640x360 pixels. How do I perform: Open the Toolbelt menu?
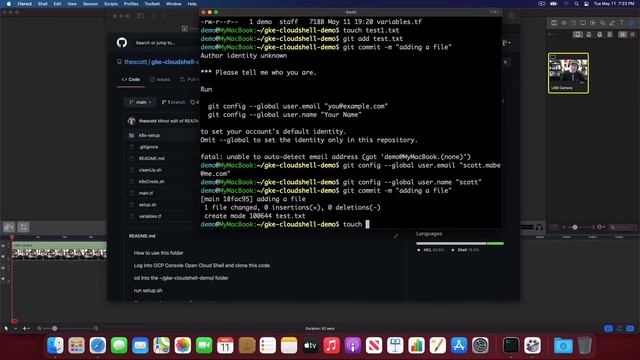click(152, 4)
